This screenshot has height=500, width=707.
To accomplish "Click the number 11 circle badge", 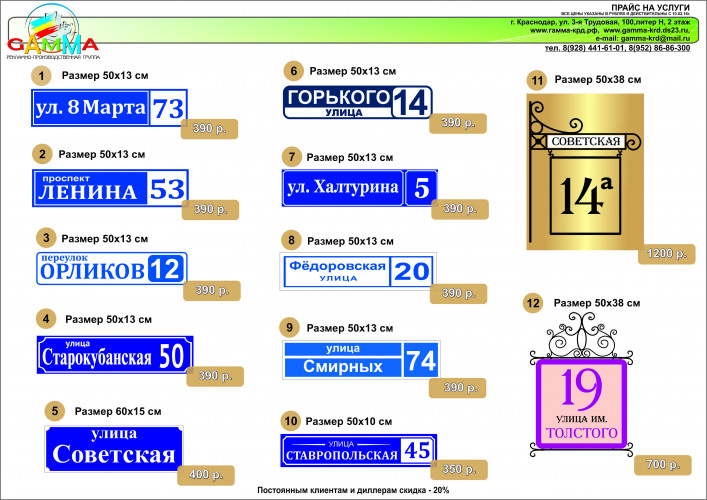I will [x=537, y=79].
